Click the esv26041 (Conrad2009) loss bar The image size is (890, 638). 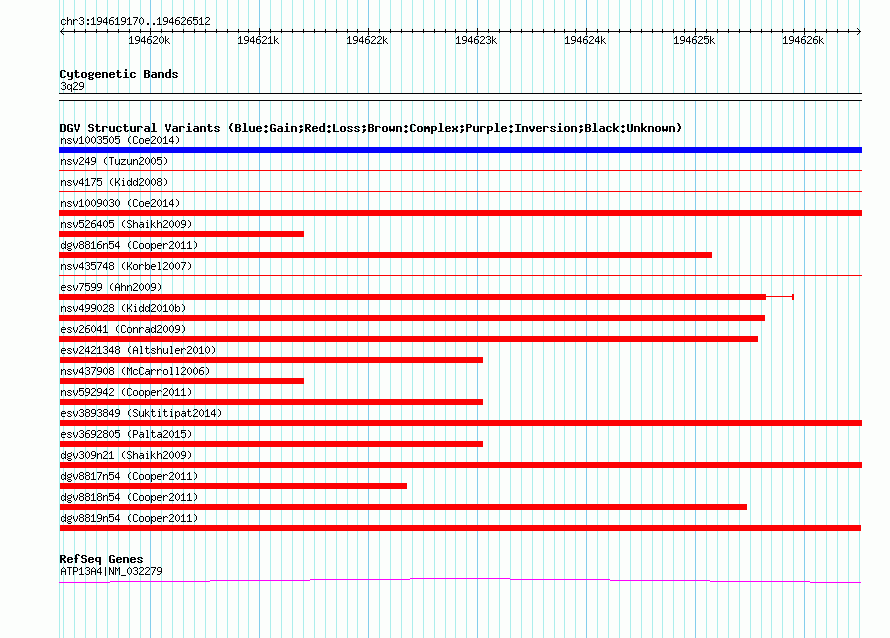(409, 339)
